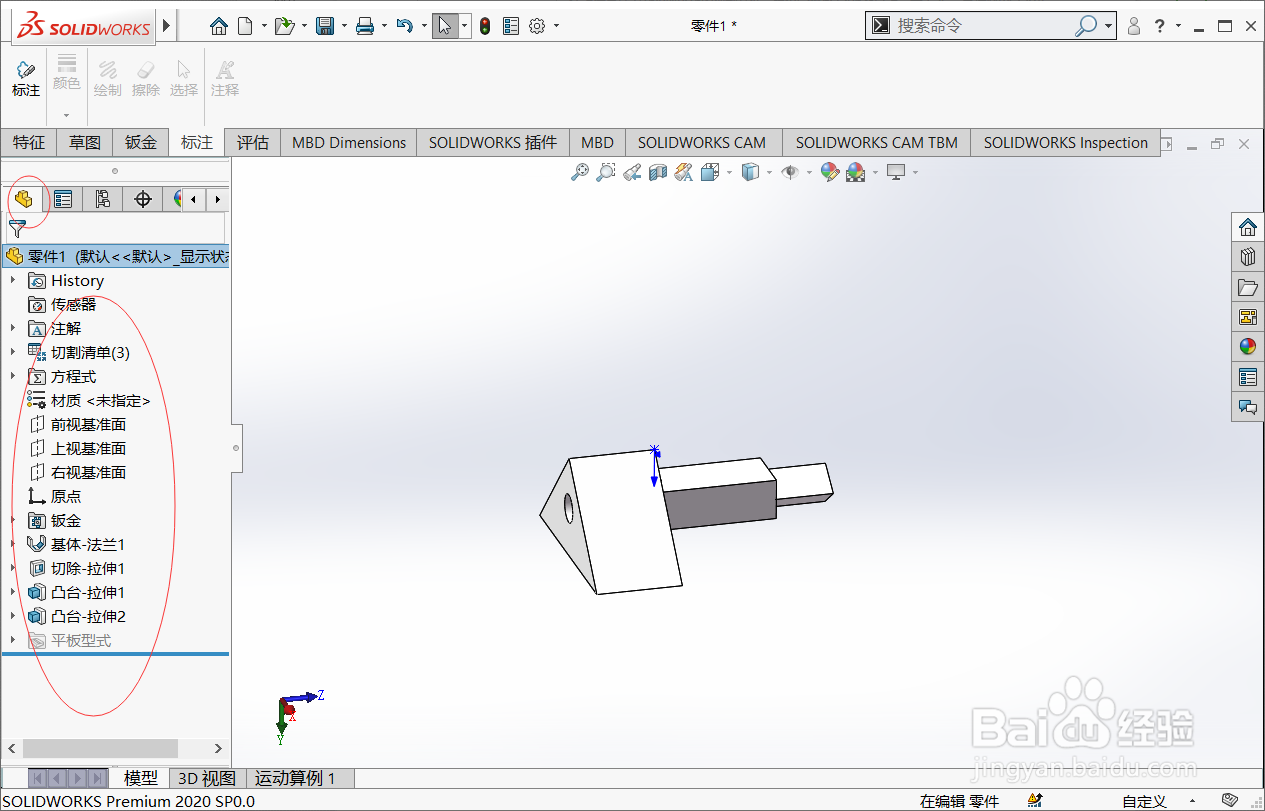Click the 搜索命令 search input field

(983, 26)
